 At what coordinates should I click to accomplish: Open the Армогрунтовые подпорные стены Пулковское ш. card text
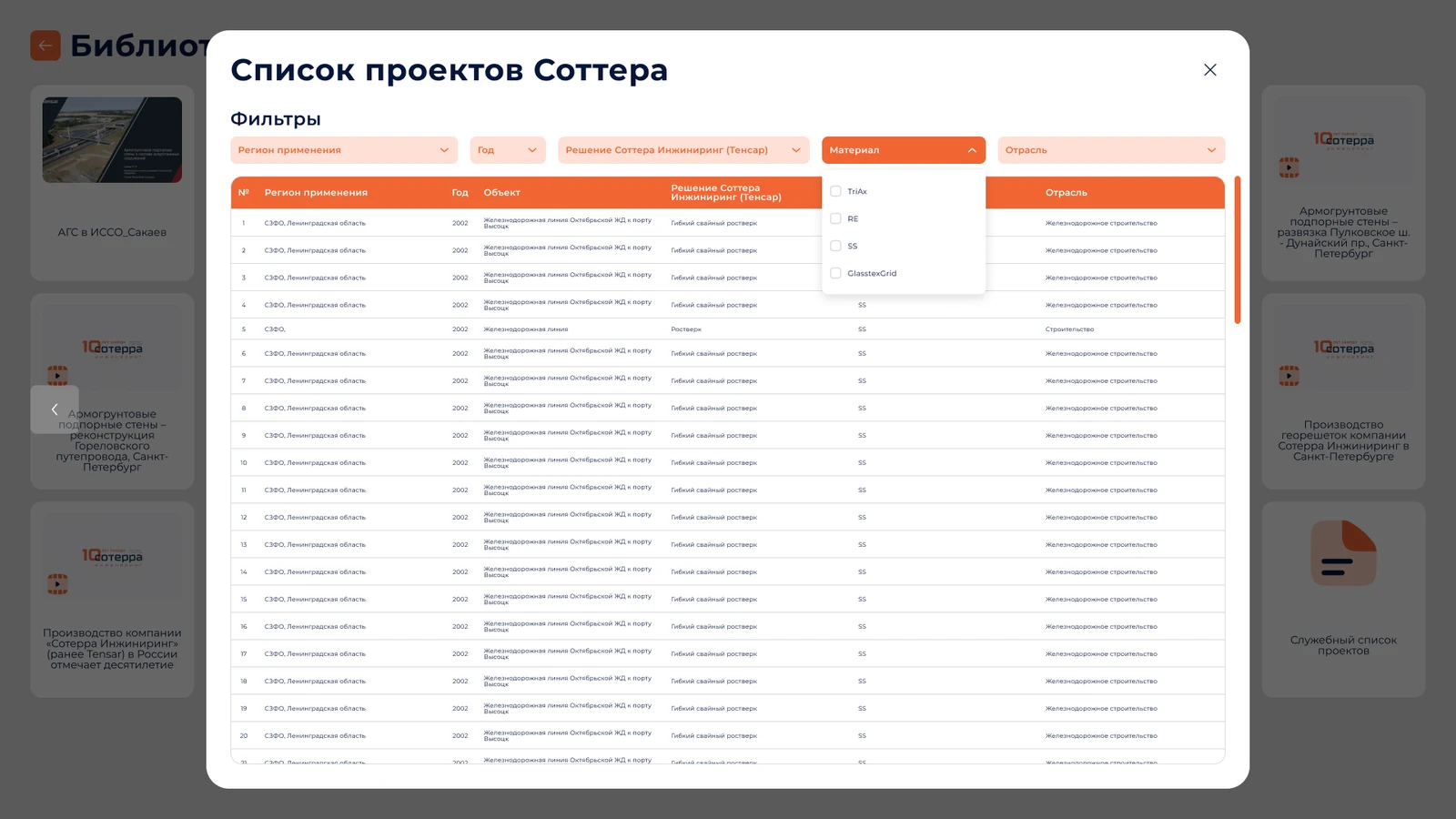1343,232
